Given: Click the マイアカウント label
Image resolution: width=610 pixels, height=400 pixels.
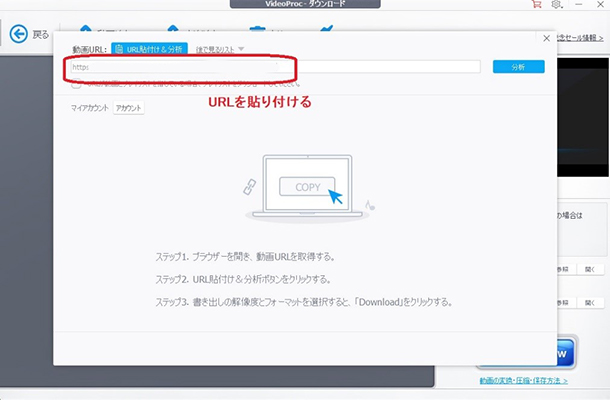Looking at the screenshot, I should pyautogui.click(x=89, y=108).
